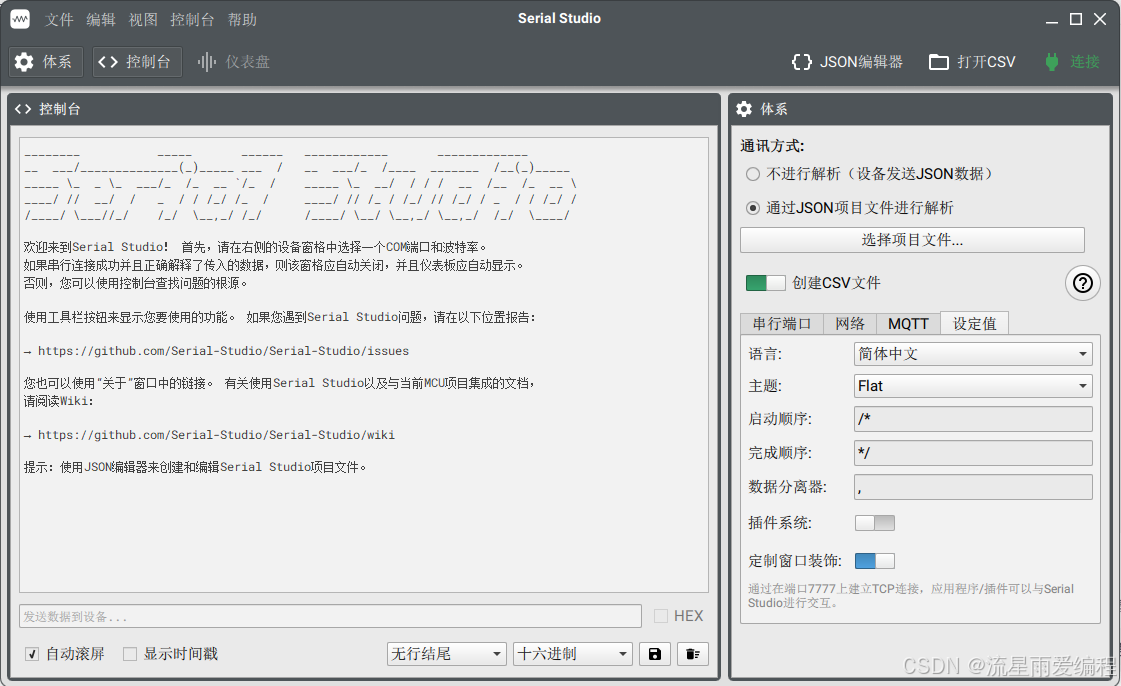The width and height of the screenshot is (1121, 686).
Task: Click the 数据分离器 input field
Action: click(973, 487)
